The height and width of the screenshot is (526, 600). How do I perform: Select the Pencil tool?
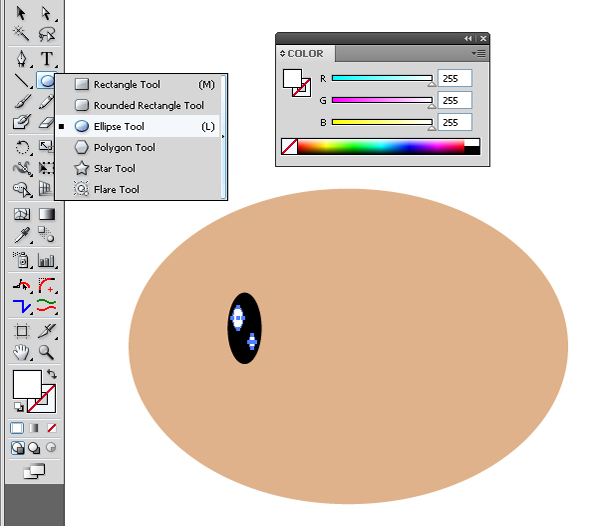(46, 102)
